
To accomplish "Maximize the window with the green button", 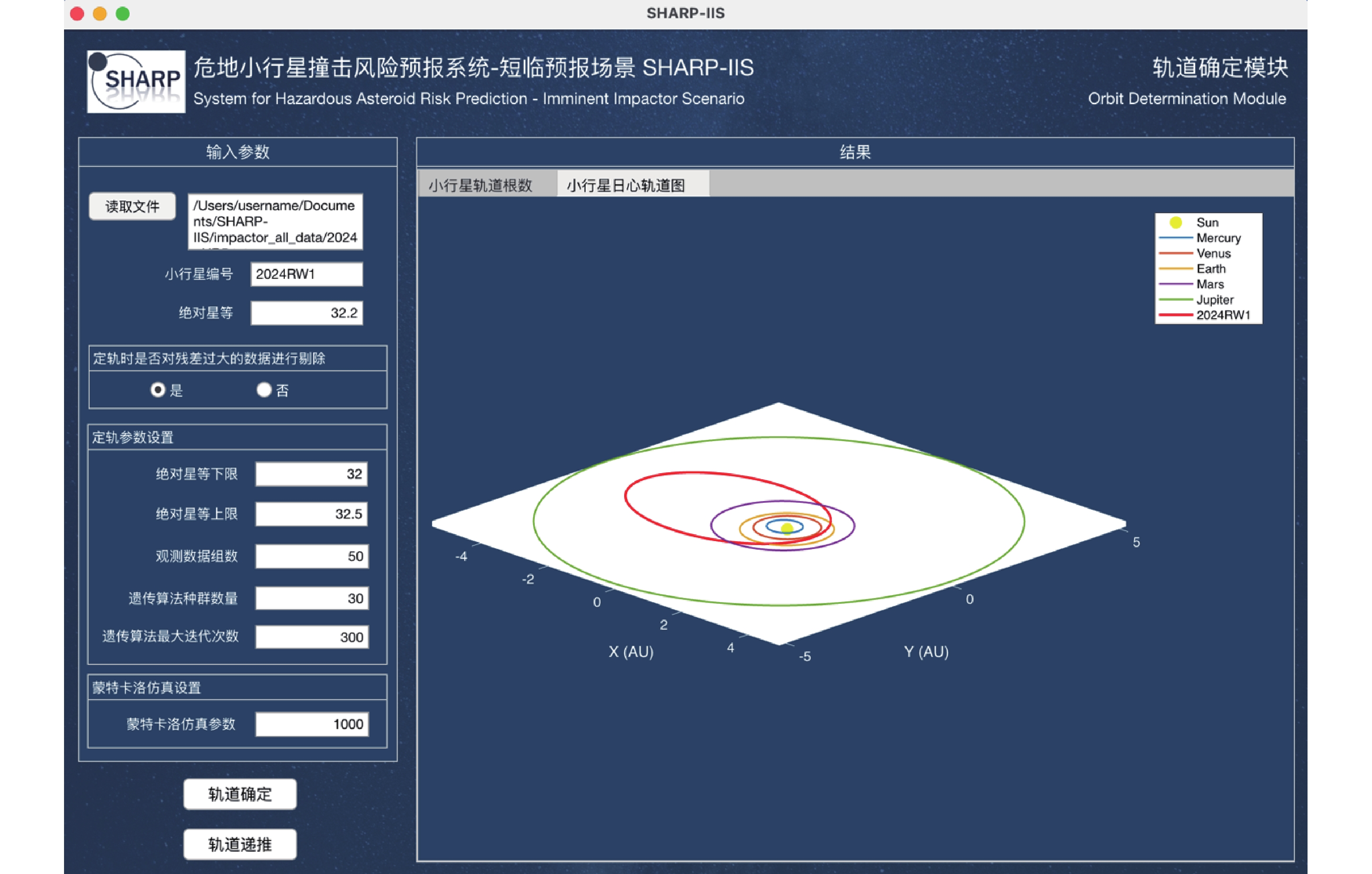I will [122, 14].
